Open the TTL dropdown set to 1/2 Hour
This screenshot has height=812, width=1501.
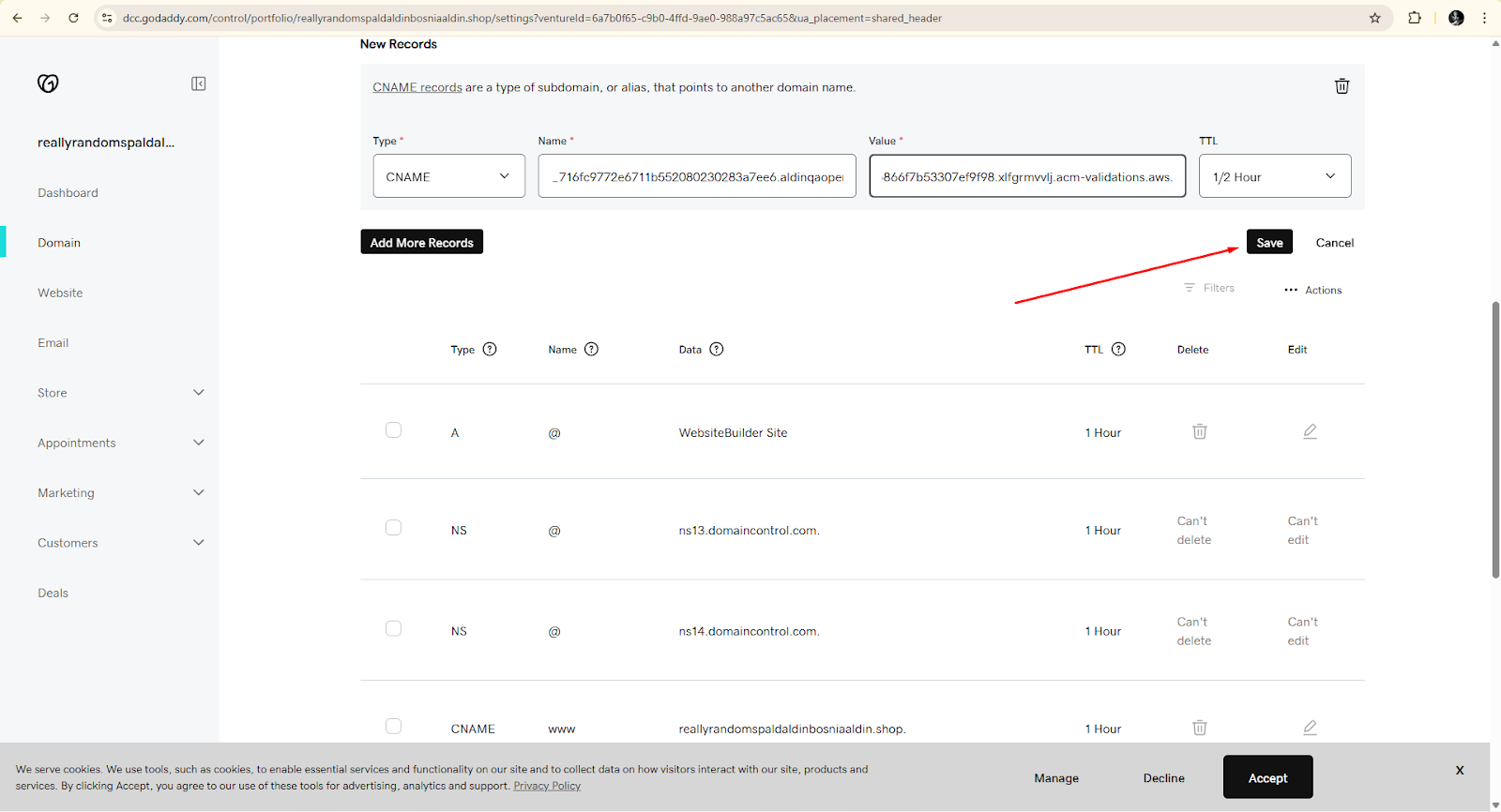click(1274, 176)
